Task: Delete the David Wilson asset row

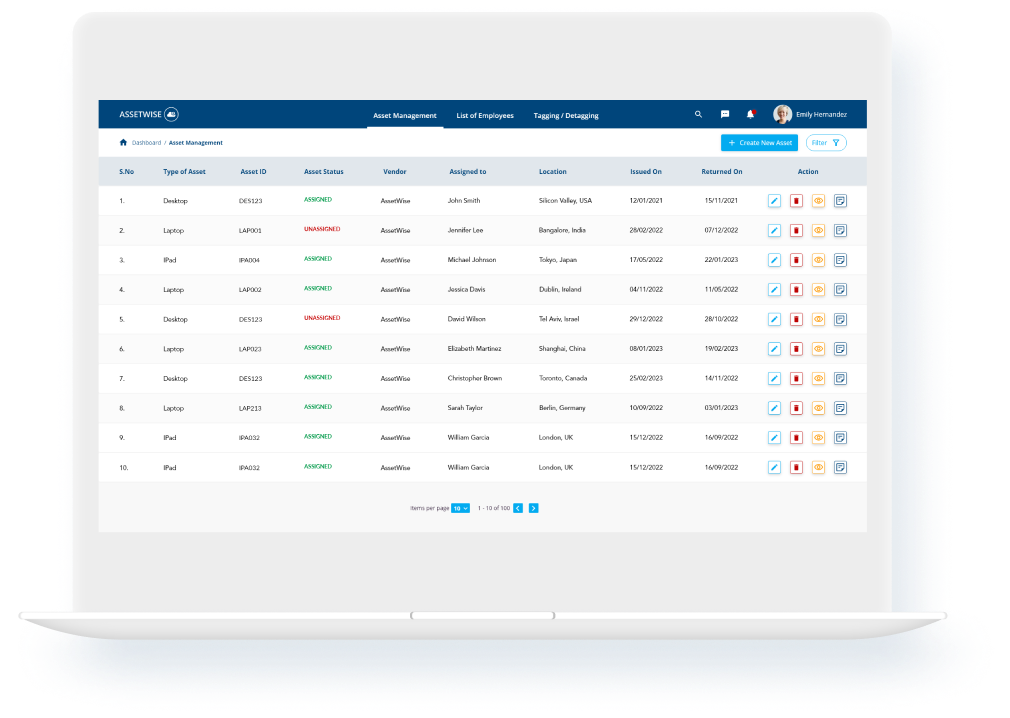Action: point(796,320)
